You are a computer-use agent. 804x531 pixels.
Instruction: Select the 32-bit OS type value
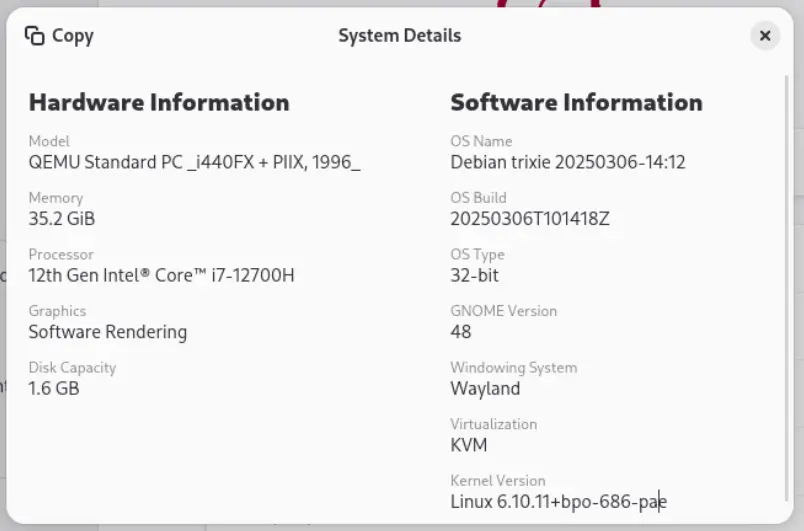click(x=474, y=275)
